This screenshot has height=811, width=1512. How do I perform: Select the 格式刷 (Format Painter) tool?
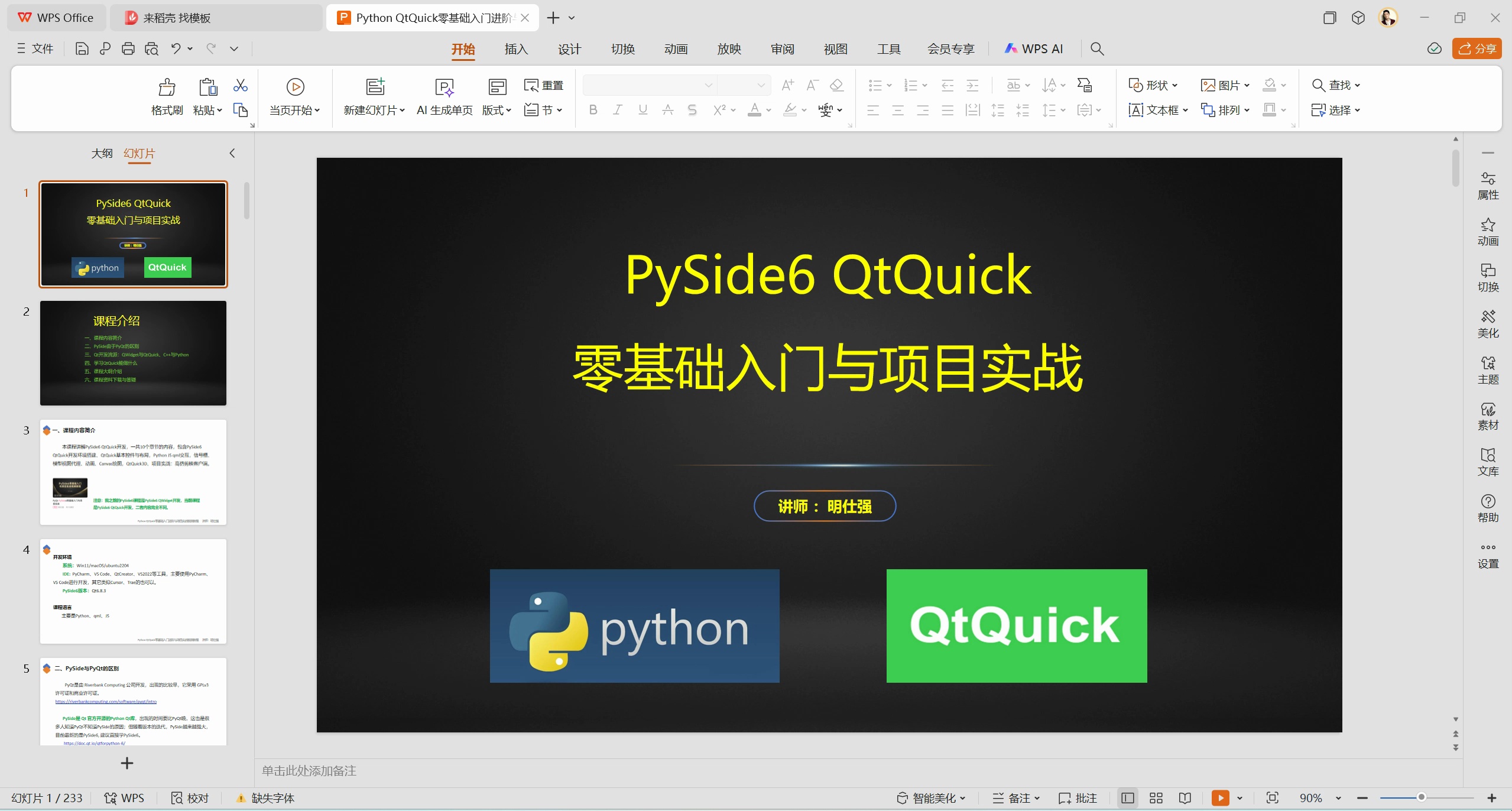click(167, 98)
